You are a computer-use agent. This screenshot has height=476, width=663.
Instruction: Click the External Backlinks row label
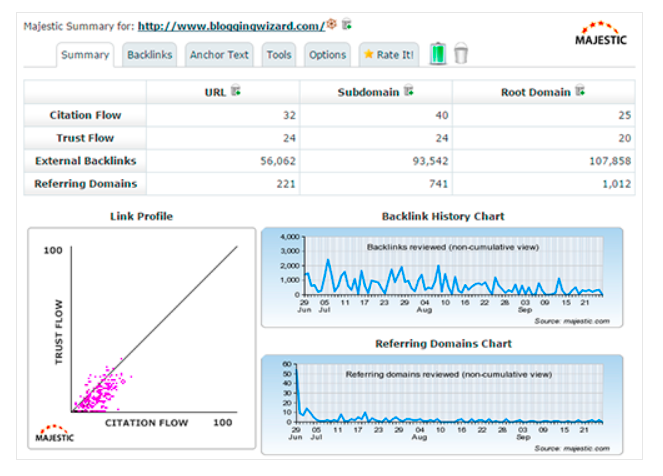(85, 161)
